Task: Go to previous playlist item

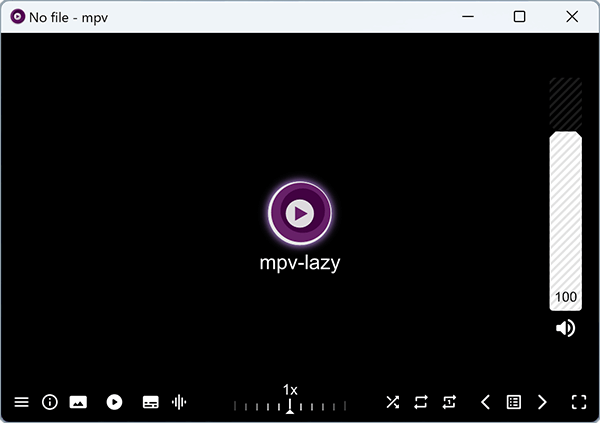Action: click(x=485, y=402)
